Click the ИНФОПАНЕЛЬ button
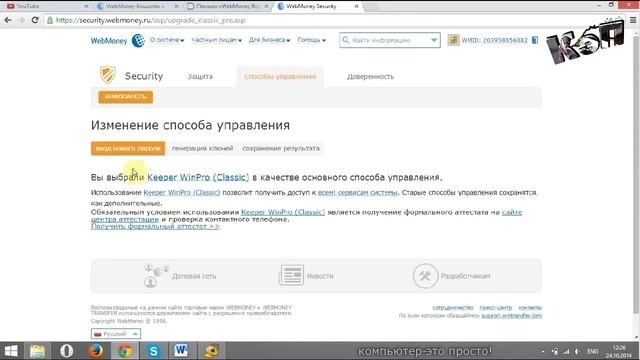Viewport: 640px width, 360px height. pyautogui.click(x=126, y=97)
